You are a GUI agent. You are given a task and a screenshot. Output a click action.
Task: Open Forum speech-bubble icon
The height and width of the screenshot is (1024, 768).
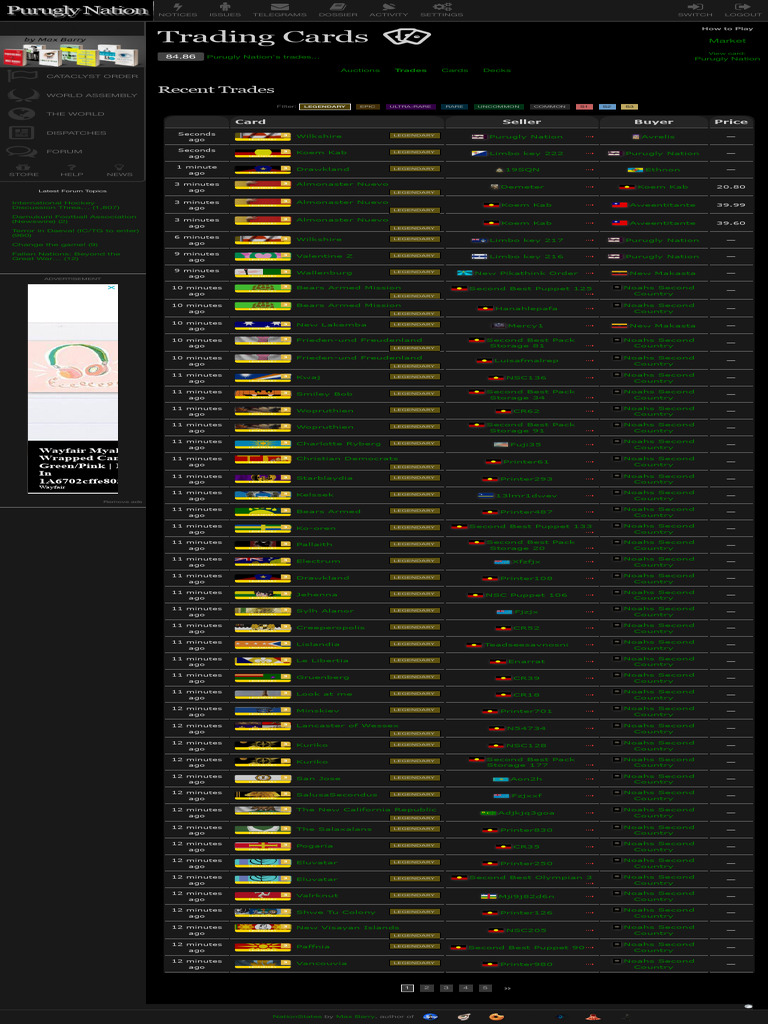coord(22,152)
